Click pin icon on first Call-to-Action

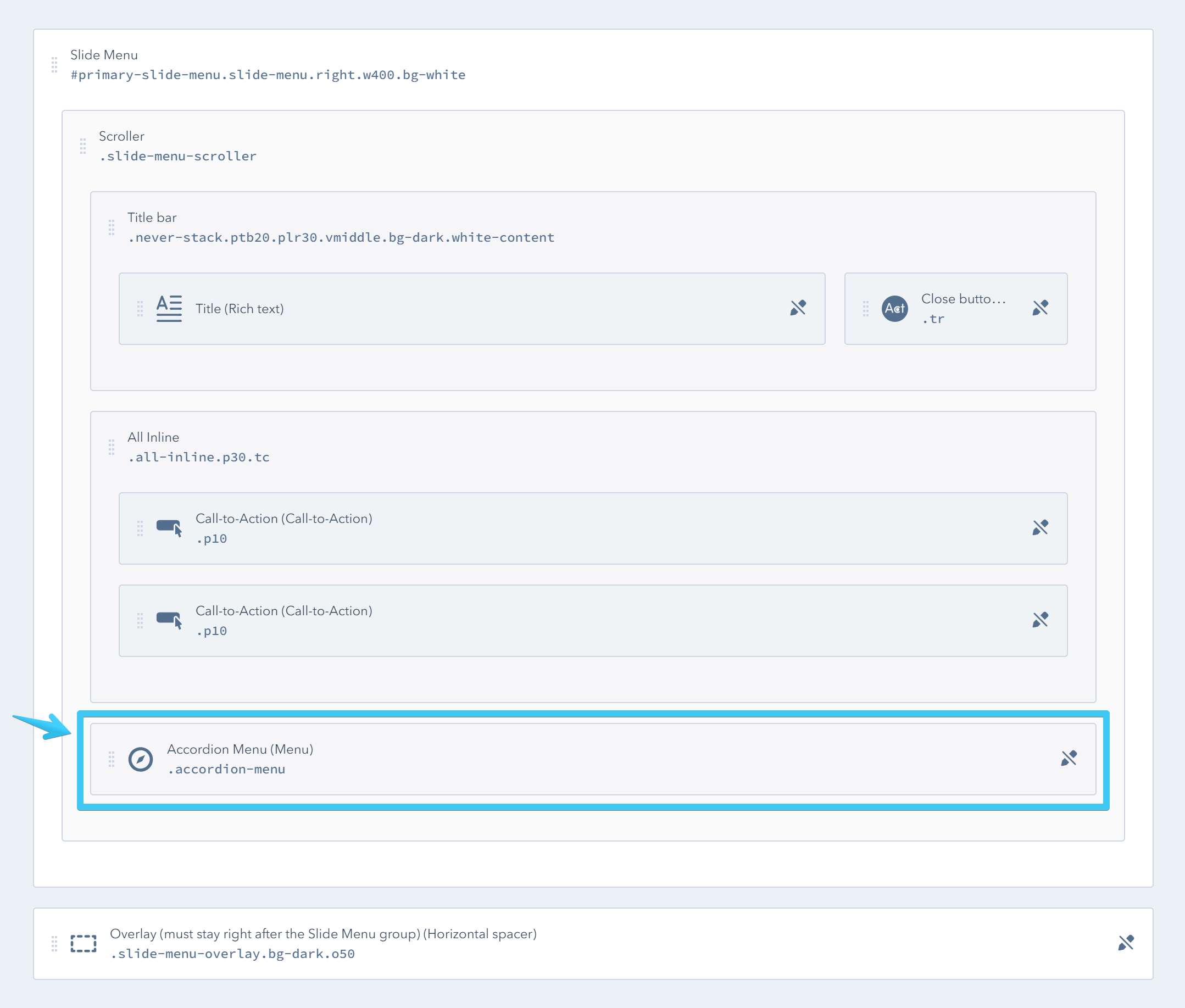point(1041,527)
